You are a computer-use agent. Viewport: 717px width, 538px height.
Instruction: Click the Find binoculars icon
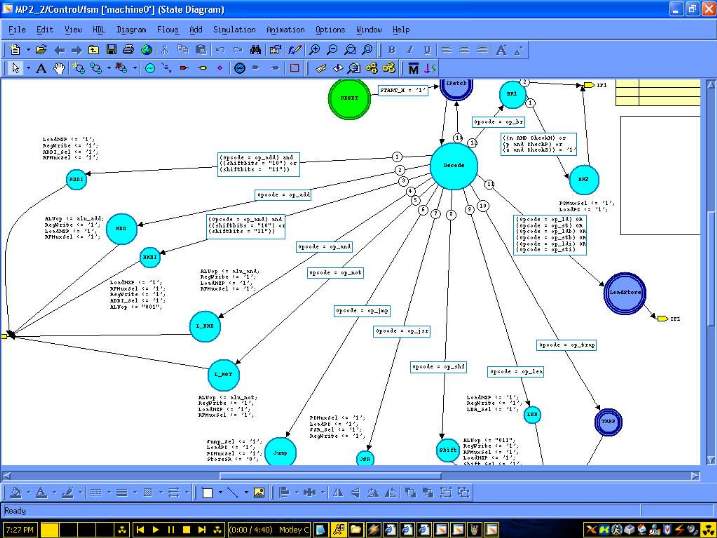255,49
